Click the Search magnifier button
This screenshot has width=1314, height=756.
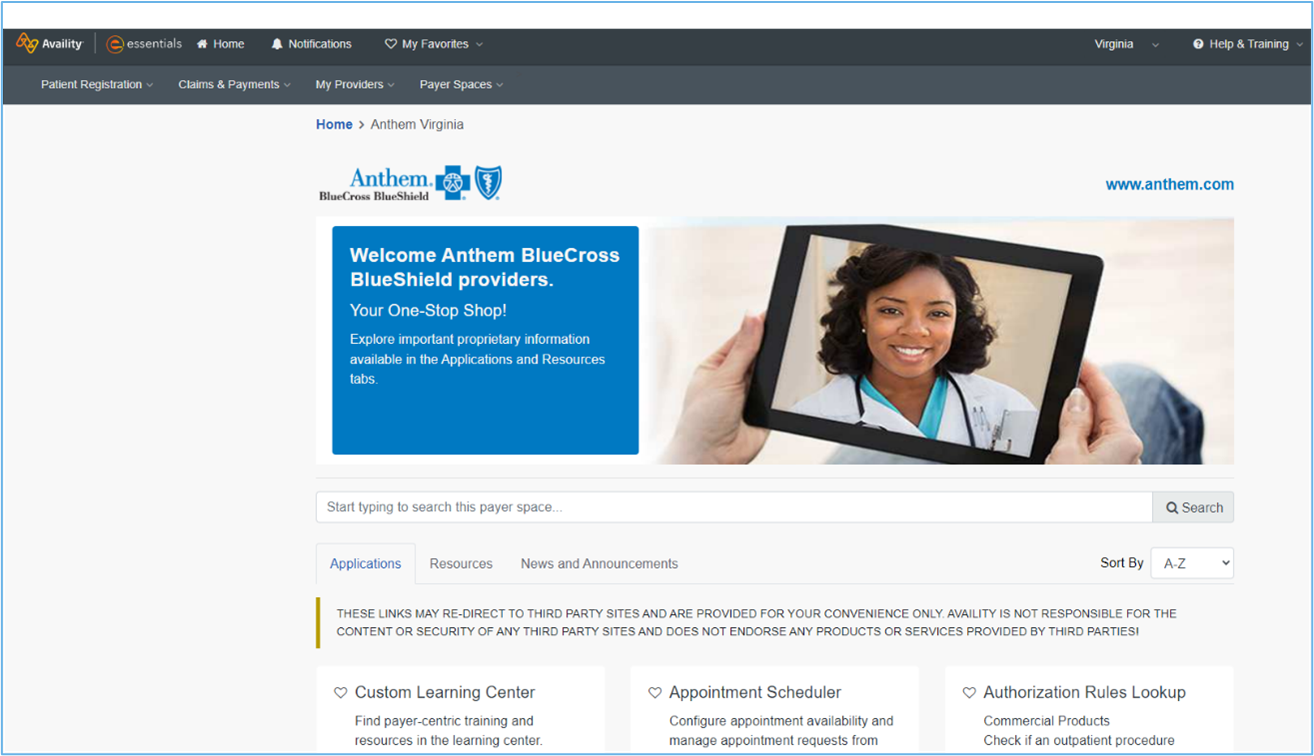click(x=1192, y=507)
